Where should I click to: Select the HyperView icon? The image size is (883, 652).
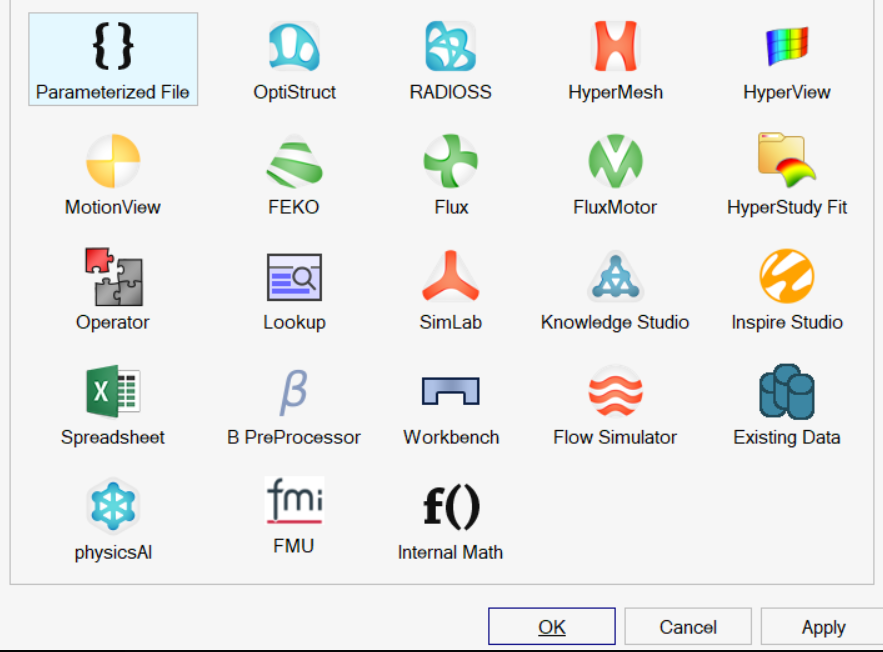pos(787,46)
